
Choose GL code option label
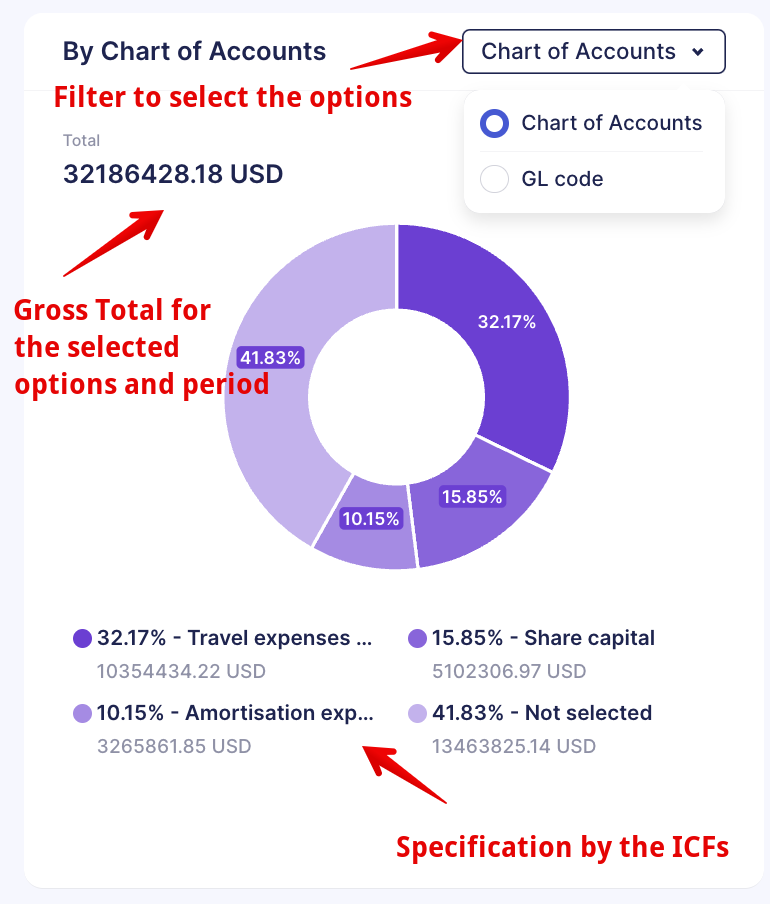[x=562, y=179]
